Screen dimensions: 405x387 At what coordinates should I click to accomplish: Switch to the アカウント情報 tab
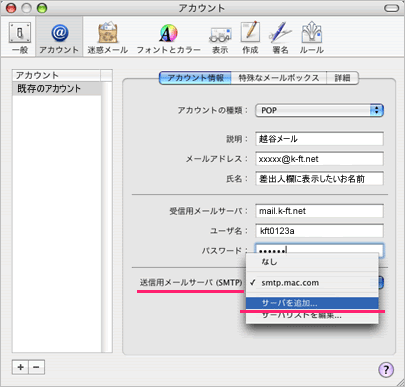point(195,78)
